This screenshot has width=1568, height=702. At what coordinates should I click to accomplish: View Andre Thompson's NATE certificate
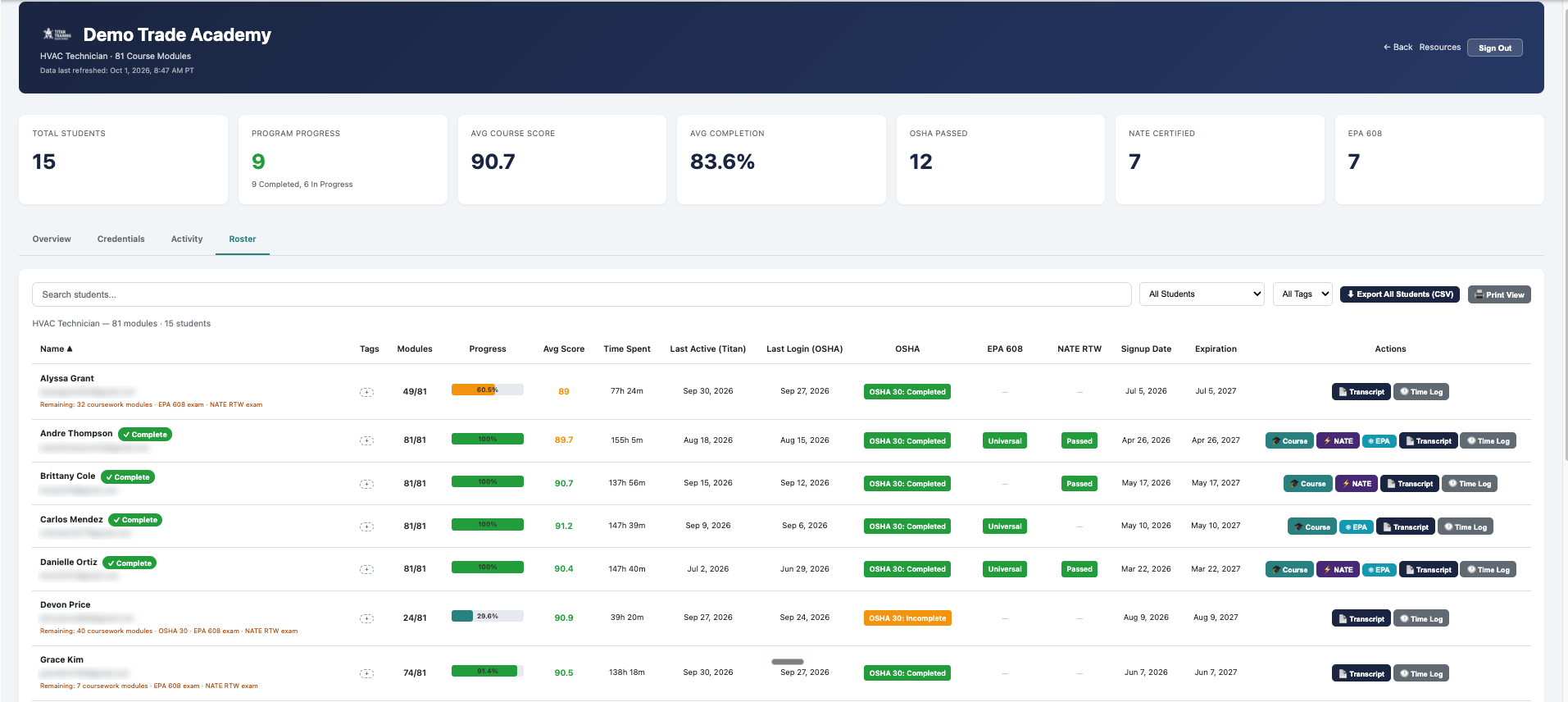tap(1338, 440)
